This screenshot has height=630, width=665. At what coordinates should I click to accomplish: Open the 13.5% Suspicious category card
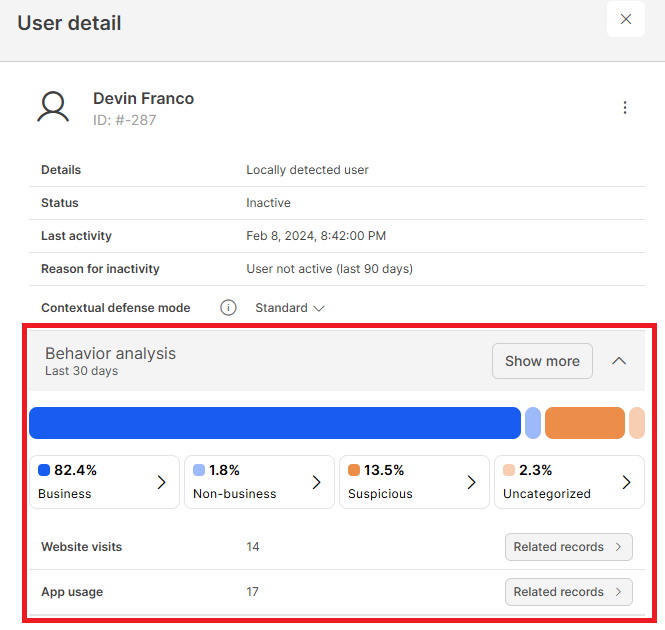click(x=414, y=482)
